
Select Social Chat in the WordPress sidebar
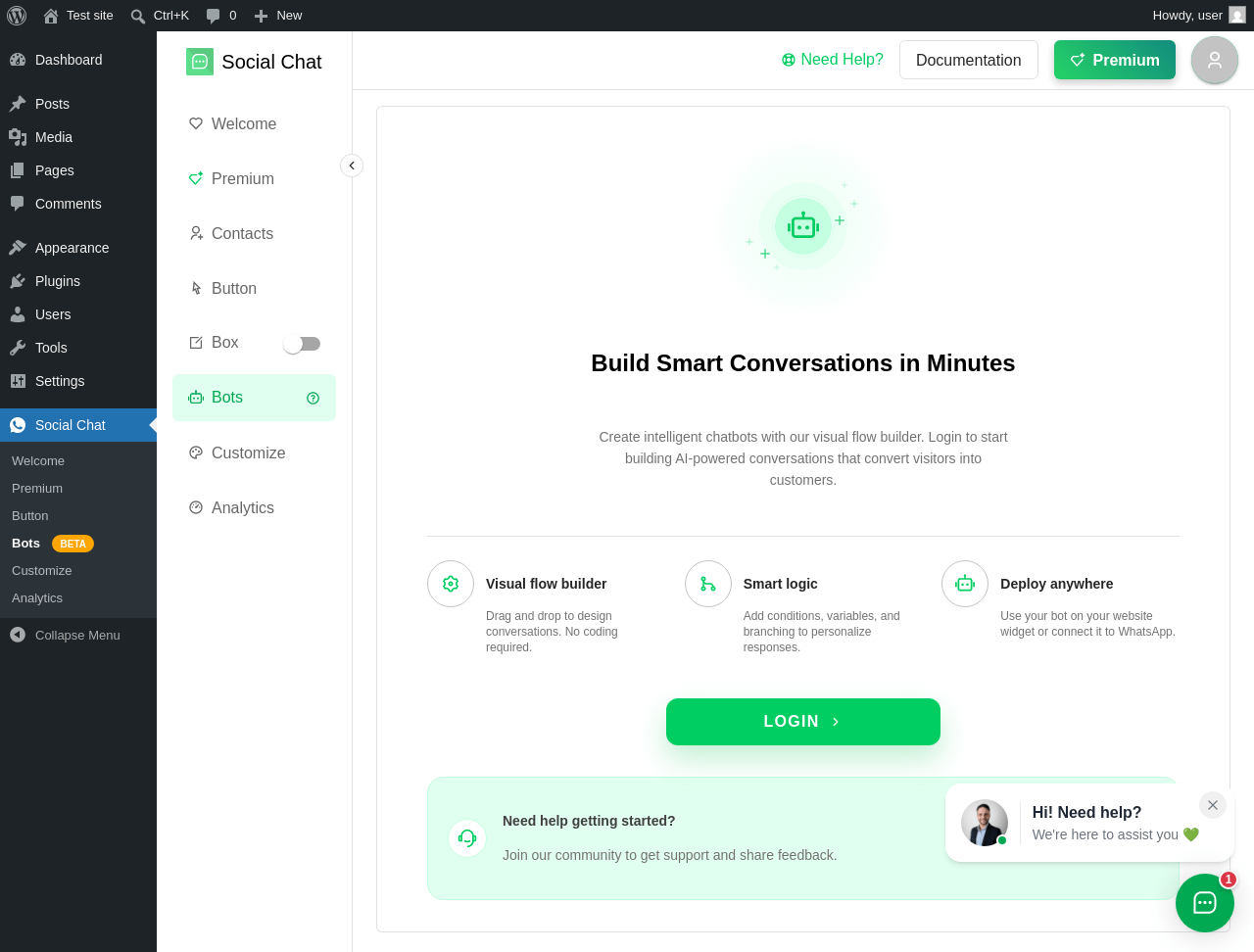click(x=78, y=425)
